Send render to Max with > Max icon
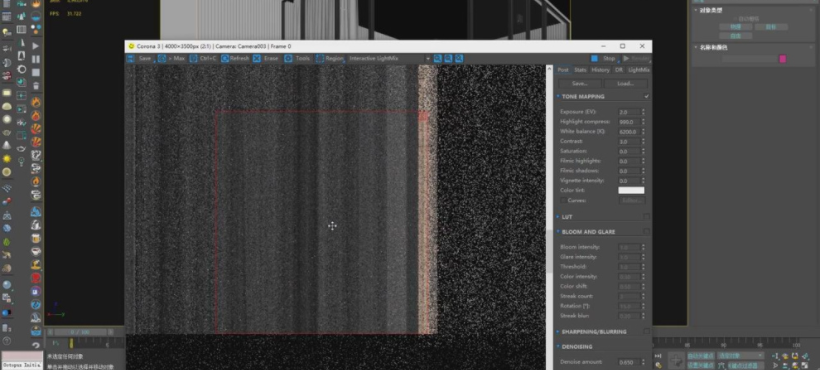Image resolution: width=820 pixels, height=370 pixels. coord(162,59)
